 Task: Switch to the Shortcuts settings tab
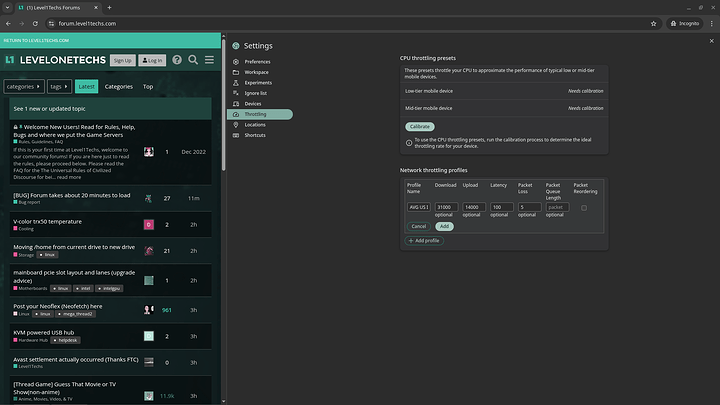256,135
